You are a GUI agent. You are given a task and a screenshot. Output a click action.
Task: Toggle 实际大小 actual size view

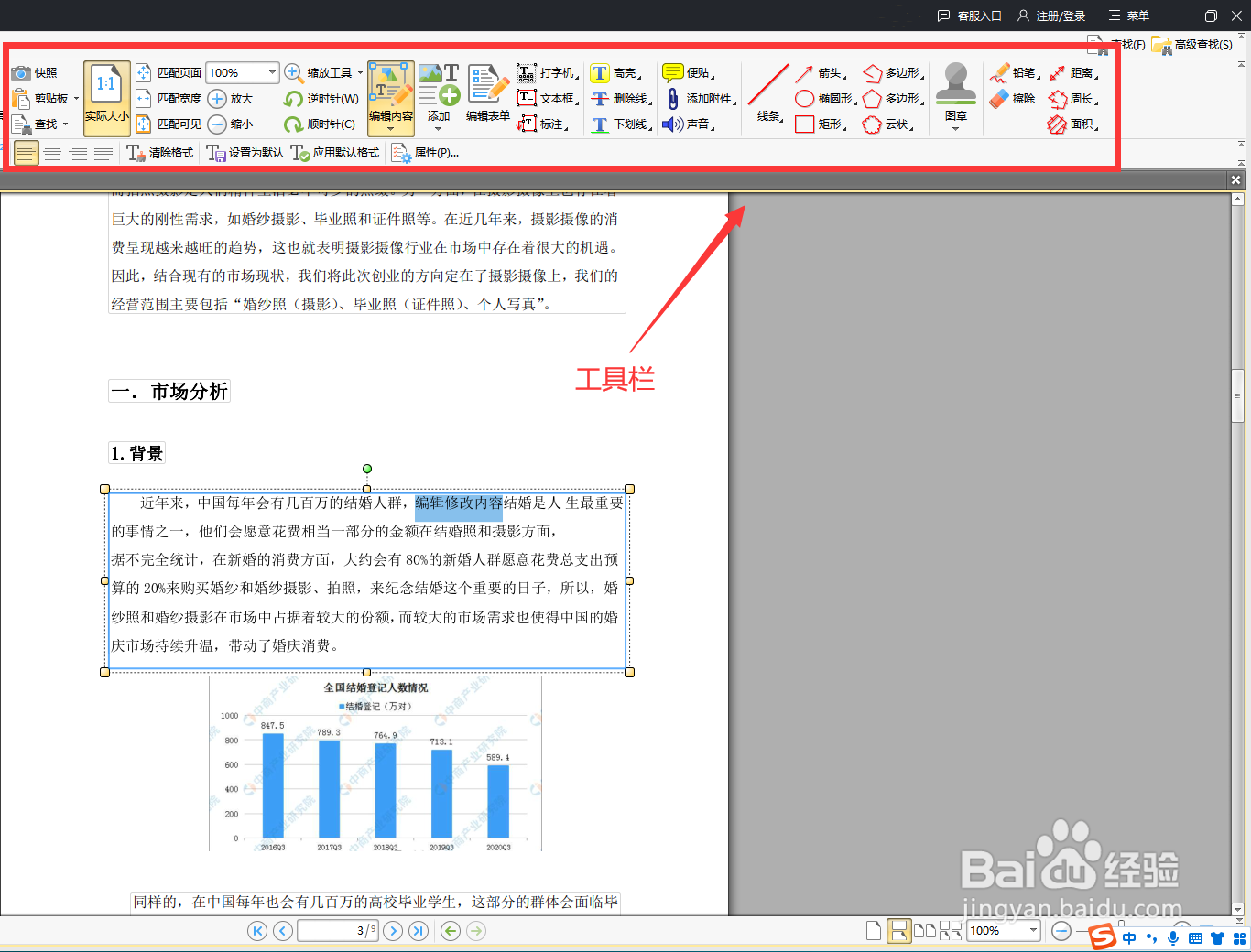pyautogui.click(x=106, y=94)
